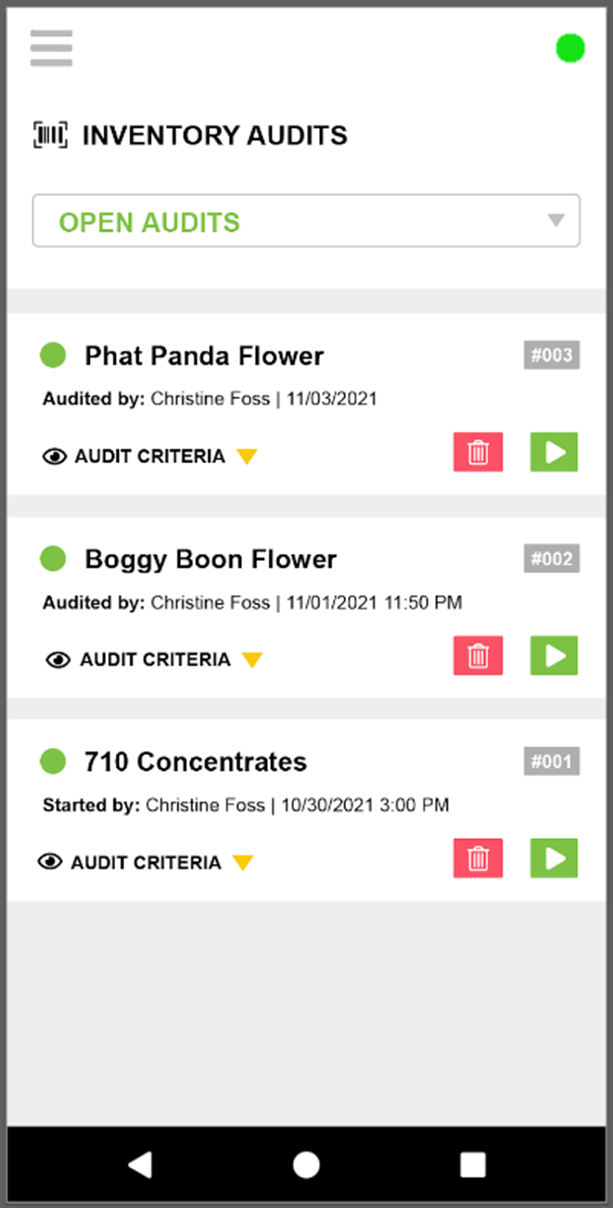The height and width of the screenshot is (1208, 613).
Task: Click eye icon for Boggy Boon audit criteria
Action: coord(59,660)
